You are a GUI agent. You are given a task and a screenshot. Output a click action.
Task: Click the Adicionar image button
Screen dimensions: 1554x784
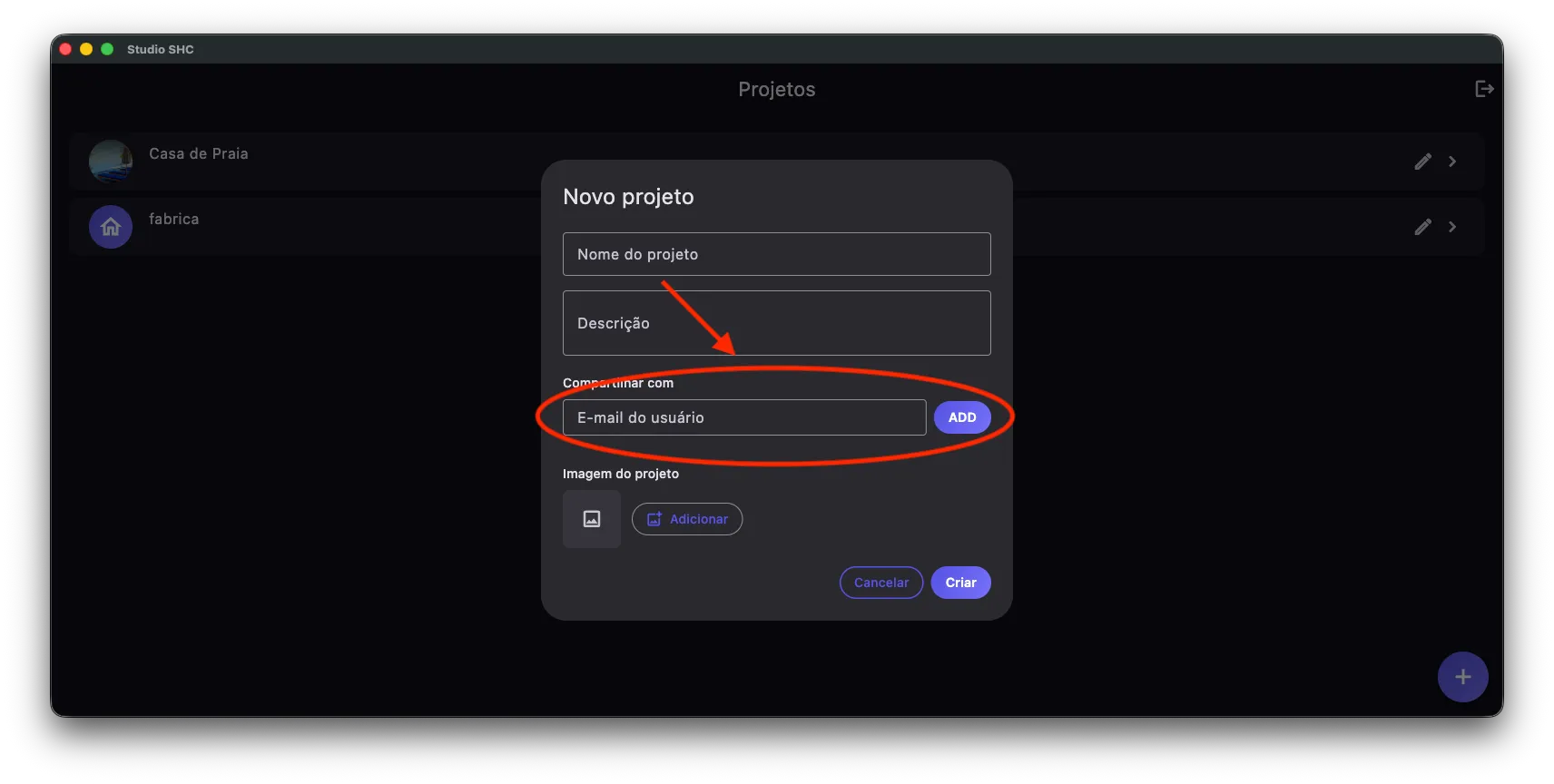(x=687, y=519)
